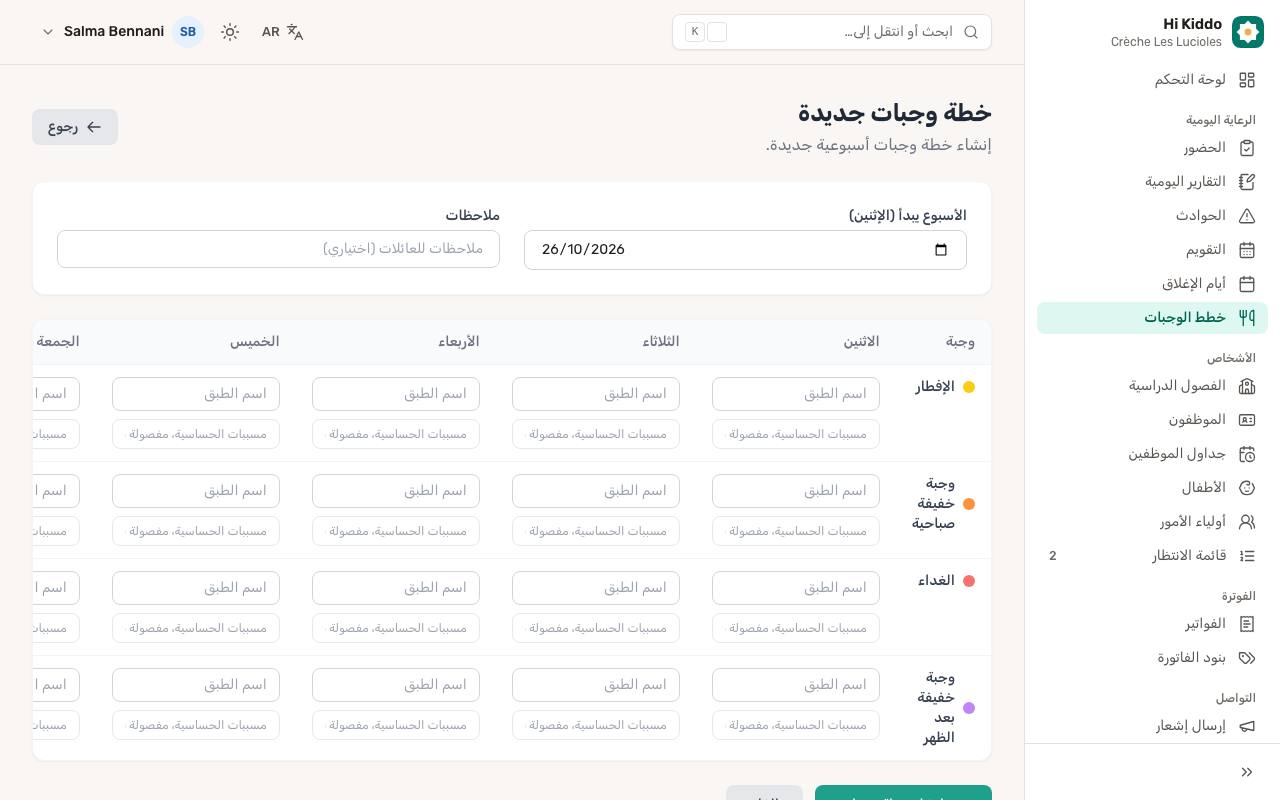Click the dashboard grid icon in sidebar
The height and width of the screenshot is (800, 1280).
1247,80
